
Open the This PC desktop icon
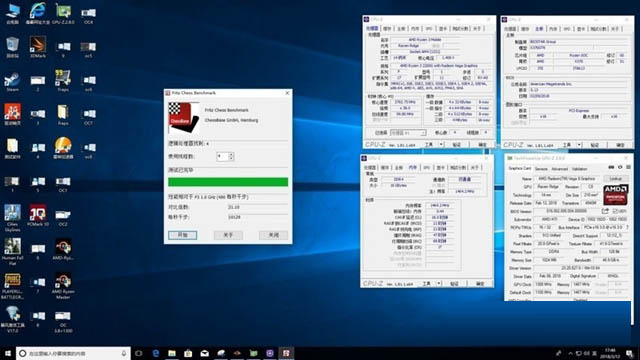(x=12, y=13)
